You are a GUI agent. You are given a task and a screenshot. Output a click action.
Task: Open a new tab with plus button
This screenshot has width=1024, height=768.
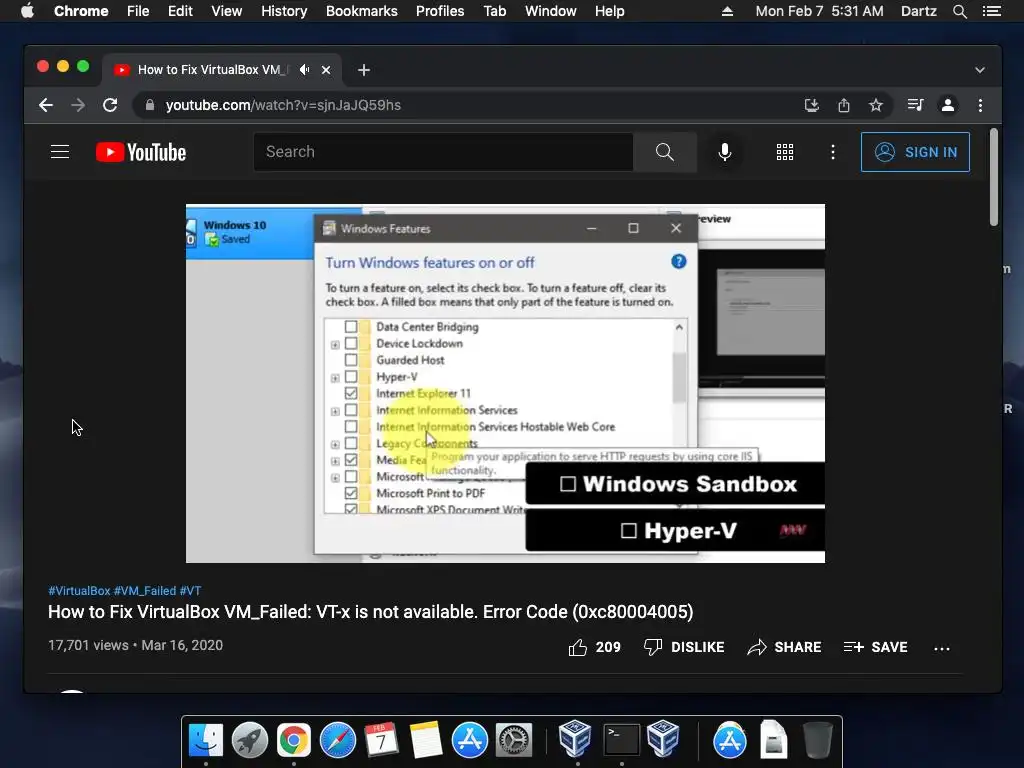[364, 70]
